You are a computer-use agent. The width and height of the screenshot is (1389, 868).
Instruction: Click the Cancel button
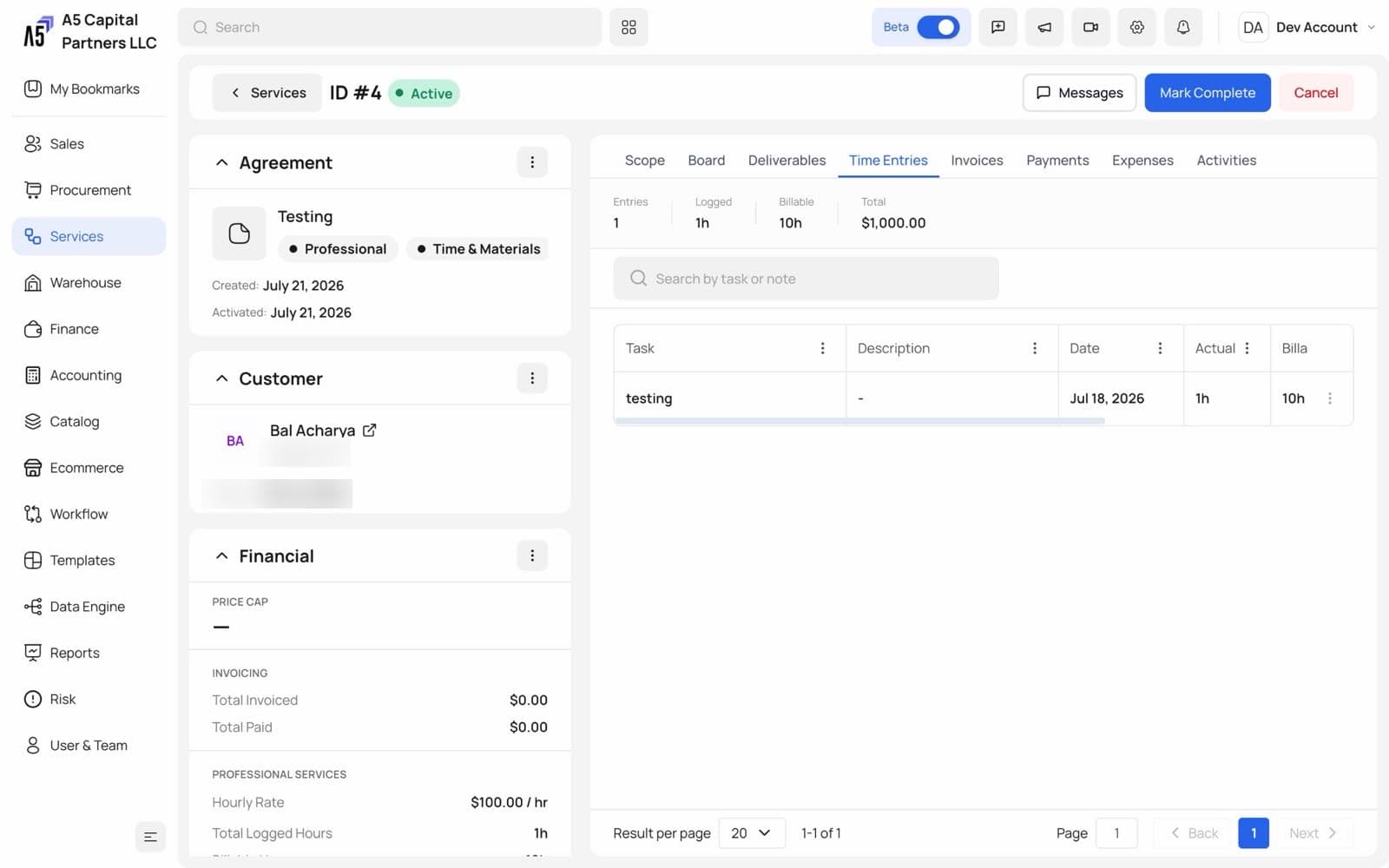coord(1315,93)
